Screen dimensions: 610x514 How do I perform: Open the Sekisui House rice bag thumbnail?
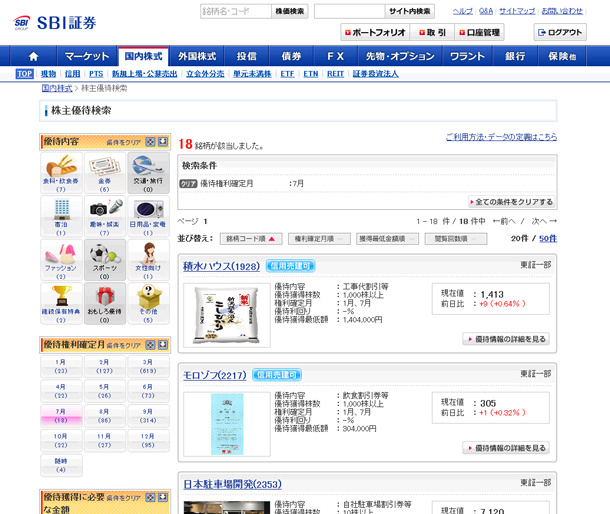point(227,315)
